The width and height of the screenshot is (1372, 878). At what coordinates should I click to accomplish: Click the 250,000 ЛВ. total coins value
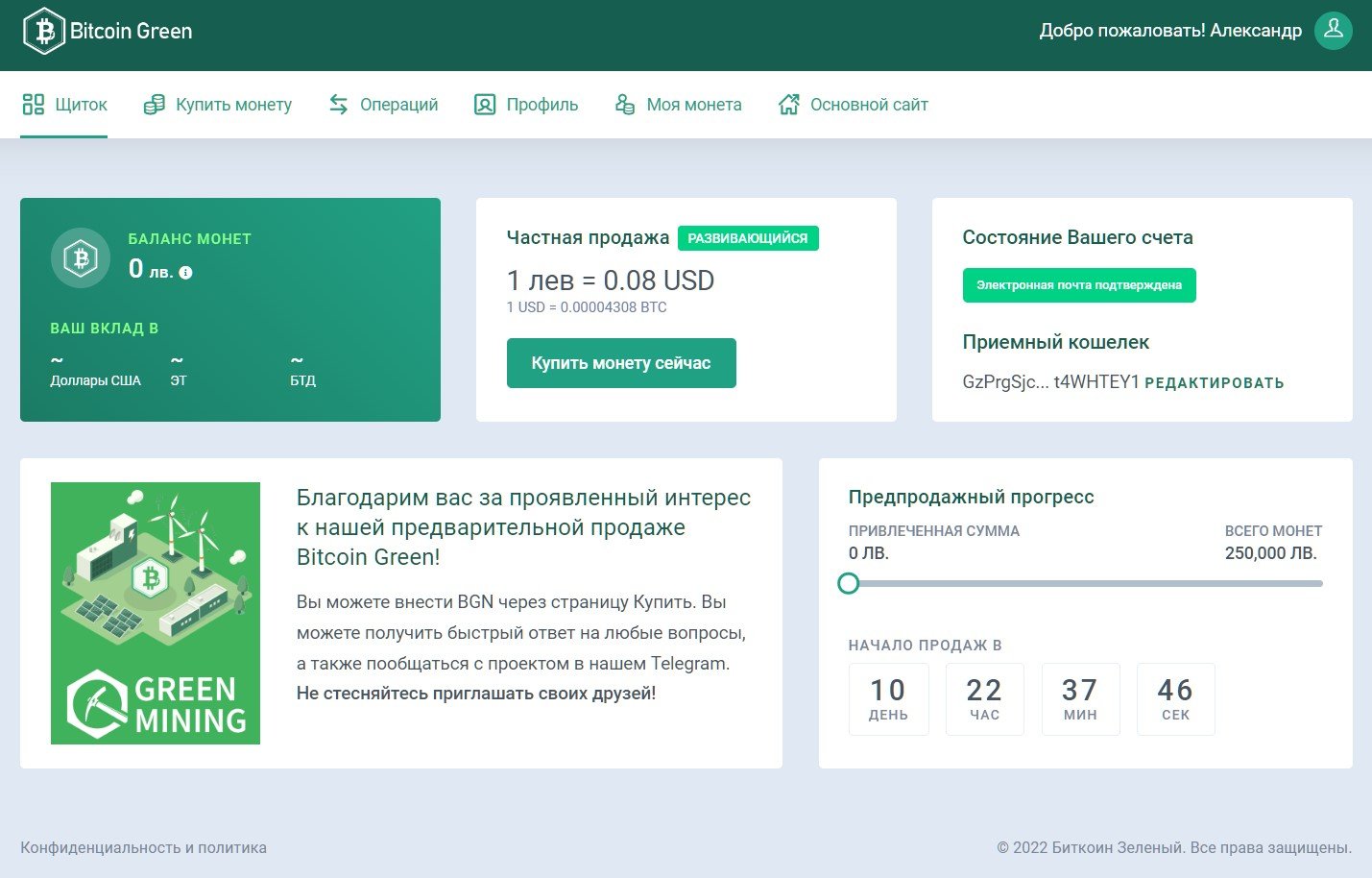point(1271,553)
